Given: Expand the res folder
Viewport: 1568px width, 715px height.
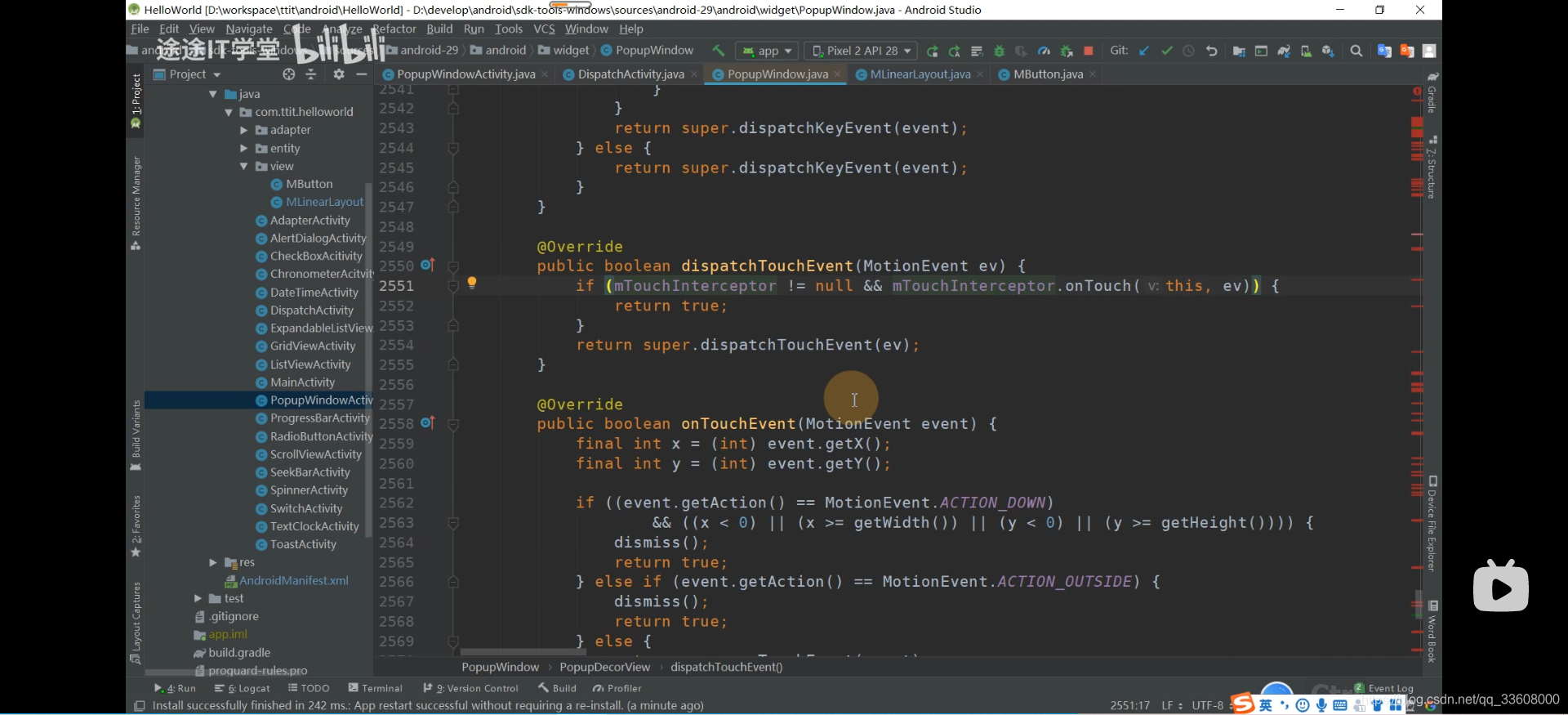Looking at the screenshot, I should [x=213, y=562].
